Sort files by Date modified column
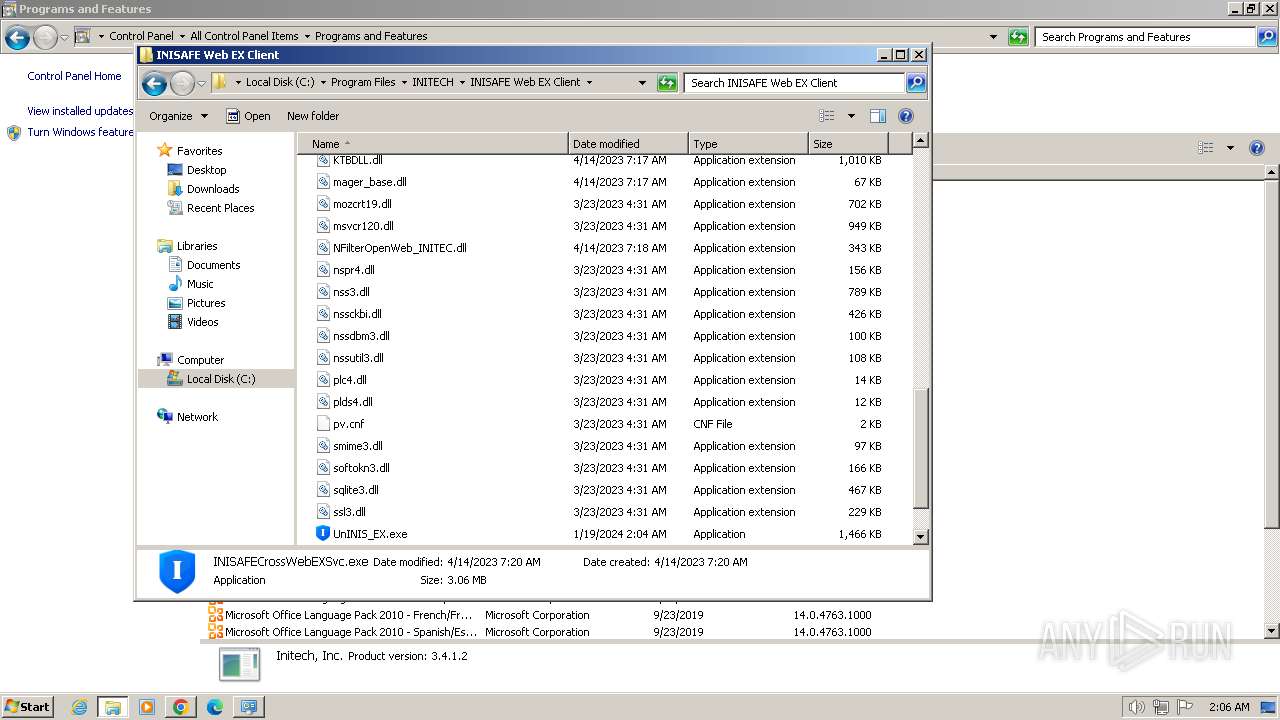 [x=628, y=144]
